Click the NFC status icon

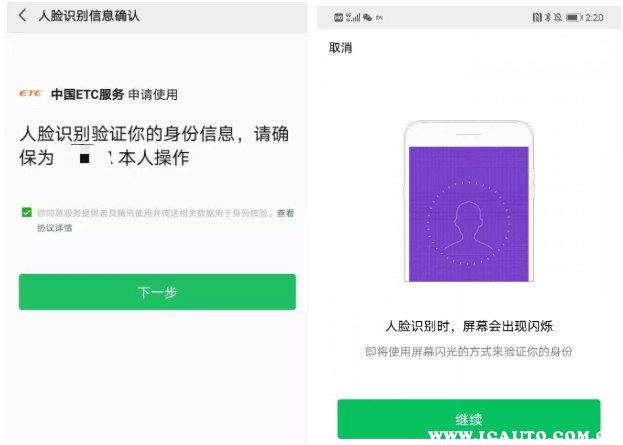(537, 17)
